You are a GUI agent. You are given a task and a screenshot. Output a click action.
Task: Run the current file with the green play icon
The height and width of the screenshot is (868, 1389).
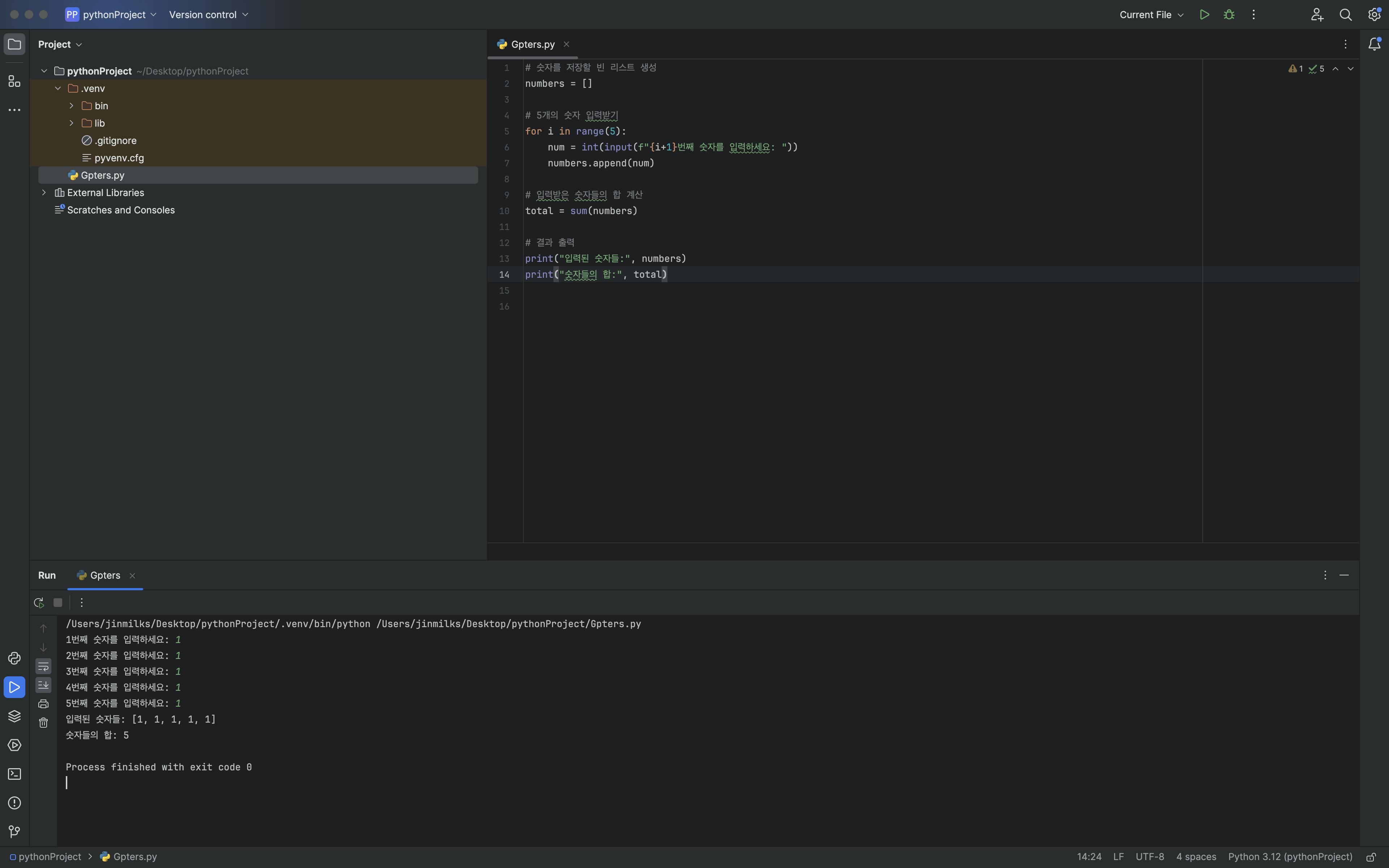pyautogui.click(x=1204, y=15)
